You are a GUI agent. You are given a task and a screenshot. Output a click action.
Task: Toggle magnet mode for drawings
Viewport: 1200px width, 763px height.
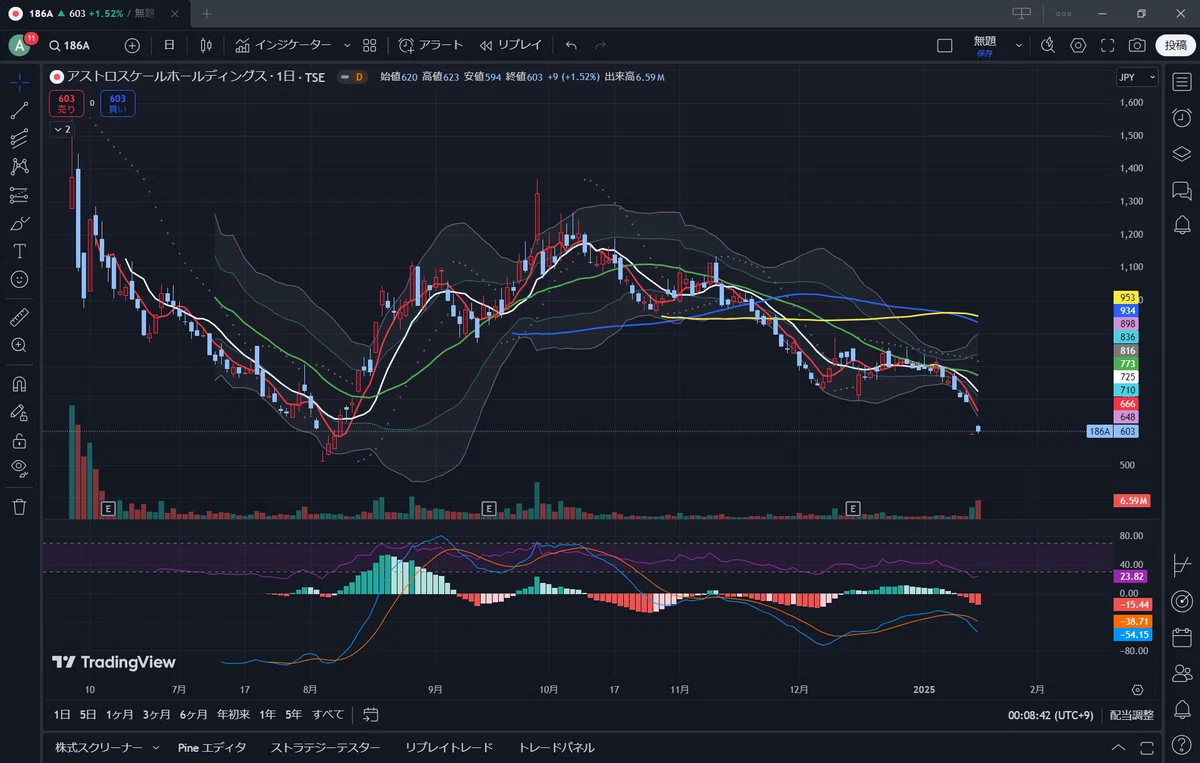click(19, 383)
